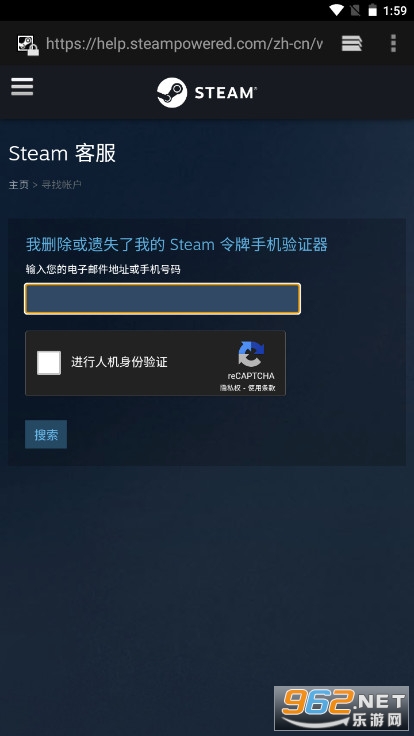Tap the Steam logo icon
Image resolution: width=414 pixels, height=736 pixels.
(172, 92)
